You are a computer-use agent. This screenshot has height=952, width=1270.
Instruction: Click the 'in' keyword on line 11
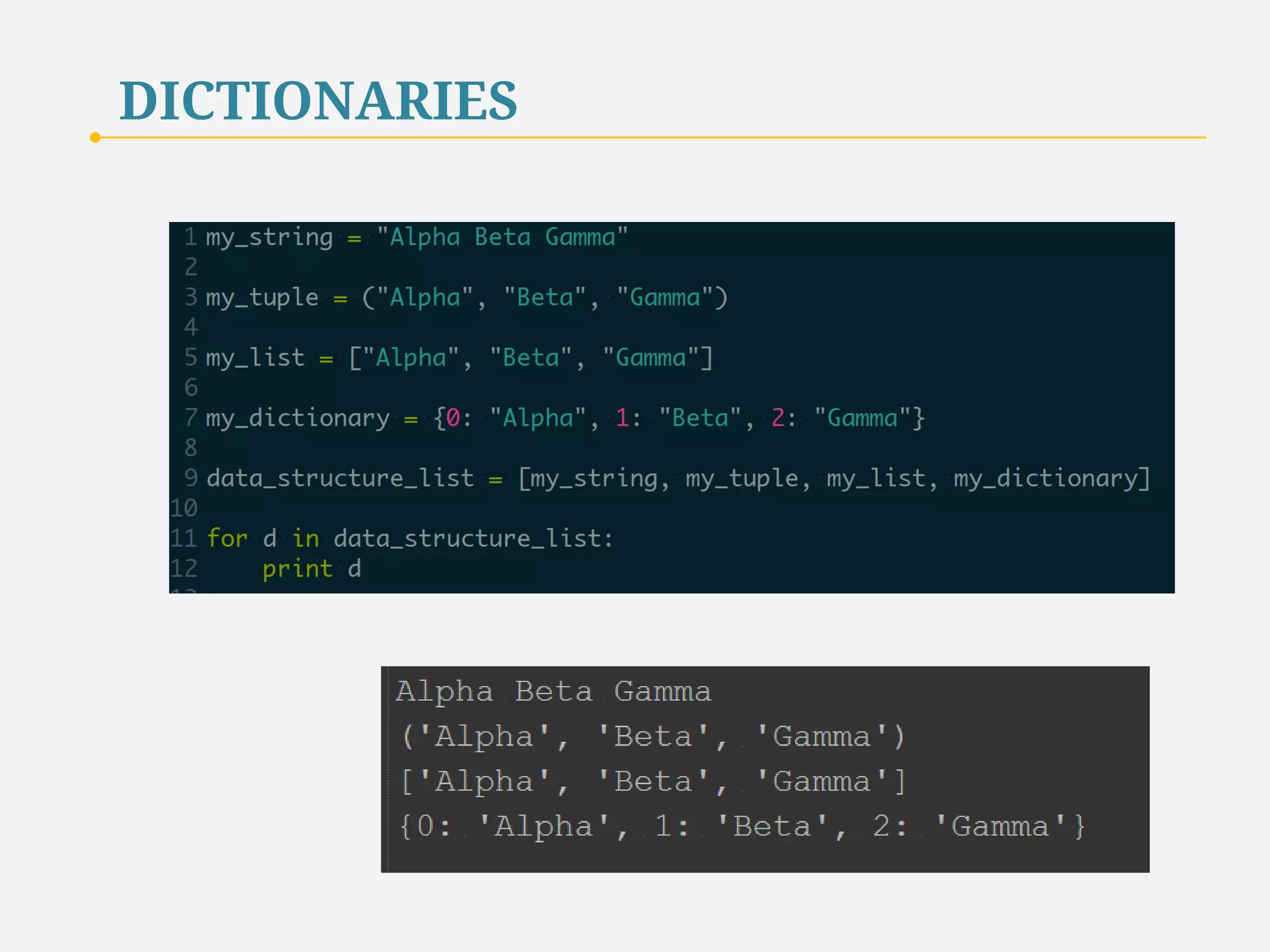coord(306,539)
